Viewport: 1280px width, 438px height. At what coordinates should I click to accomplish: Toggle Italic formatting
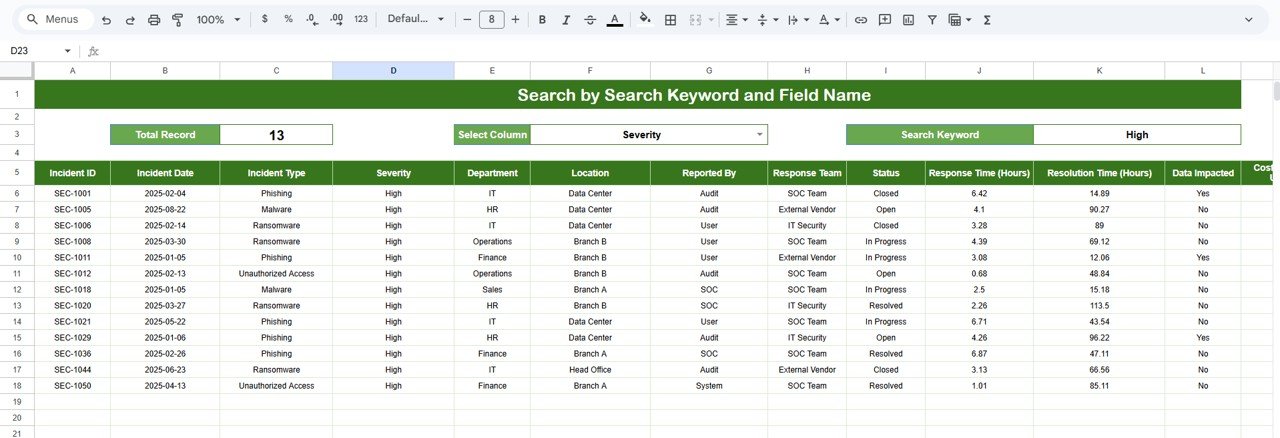tap(566, 20)
